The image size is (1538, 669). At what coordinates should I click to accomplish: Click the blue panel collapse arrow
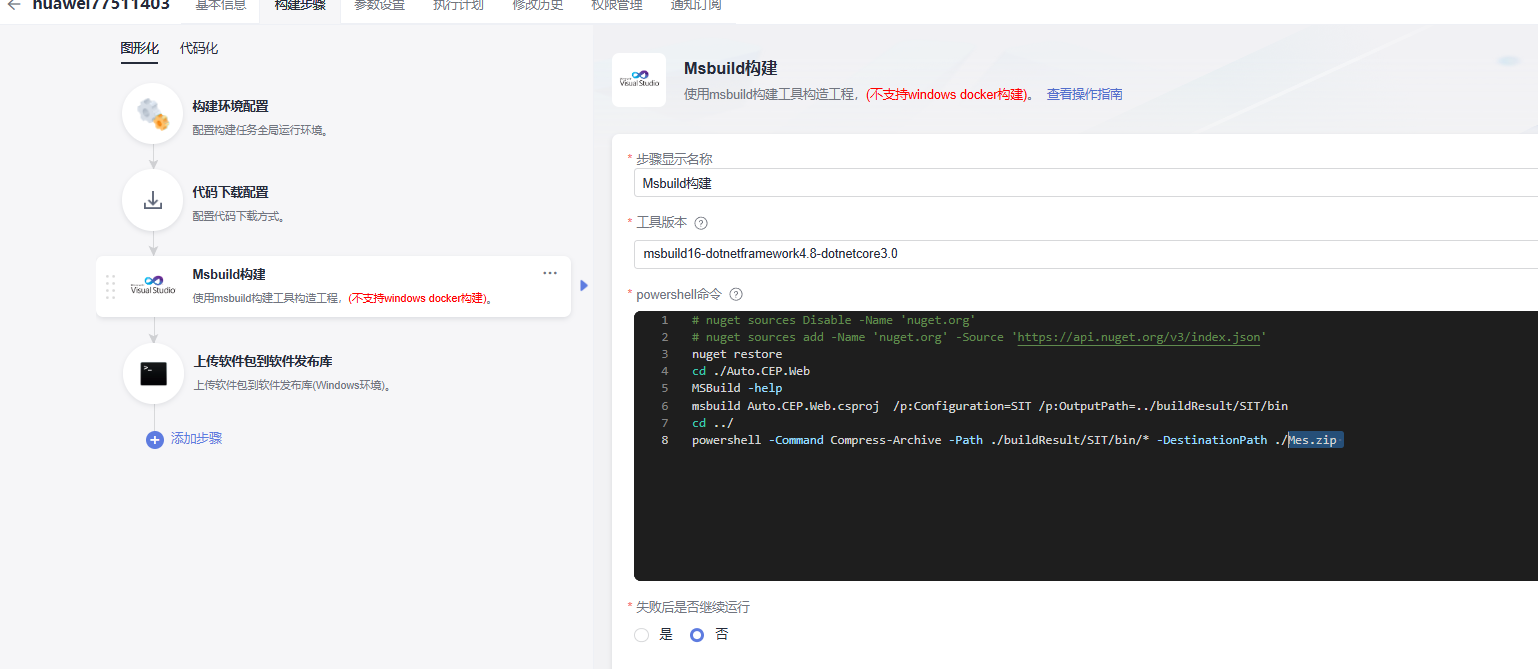pos(584,286)
